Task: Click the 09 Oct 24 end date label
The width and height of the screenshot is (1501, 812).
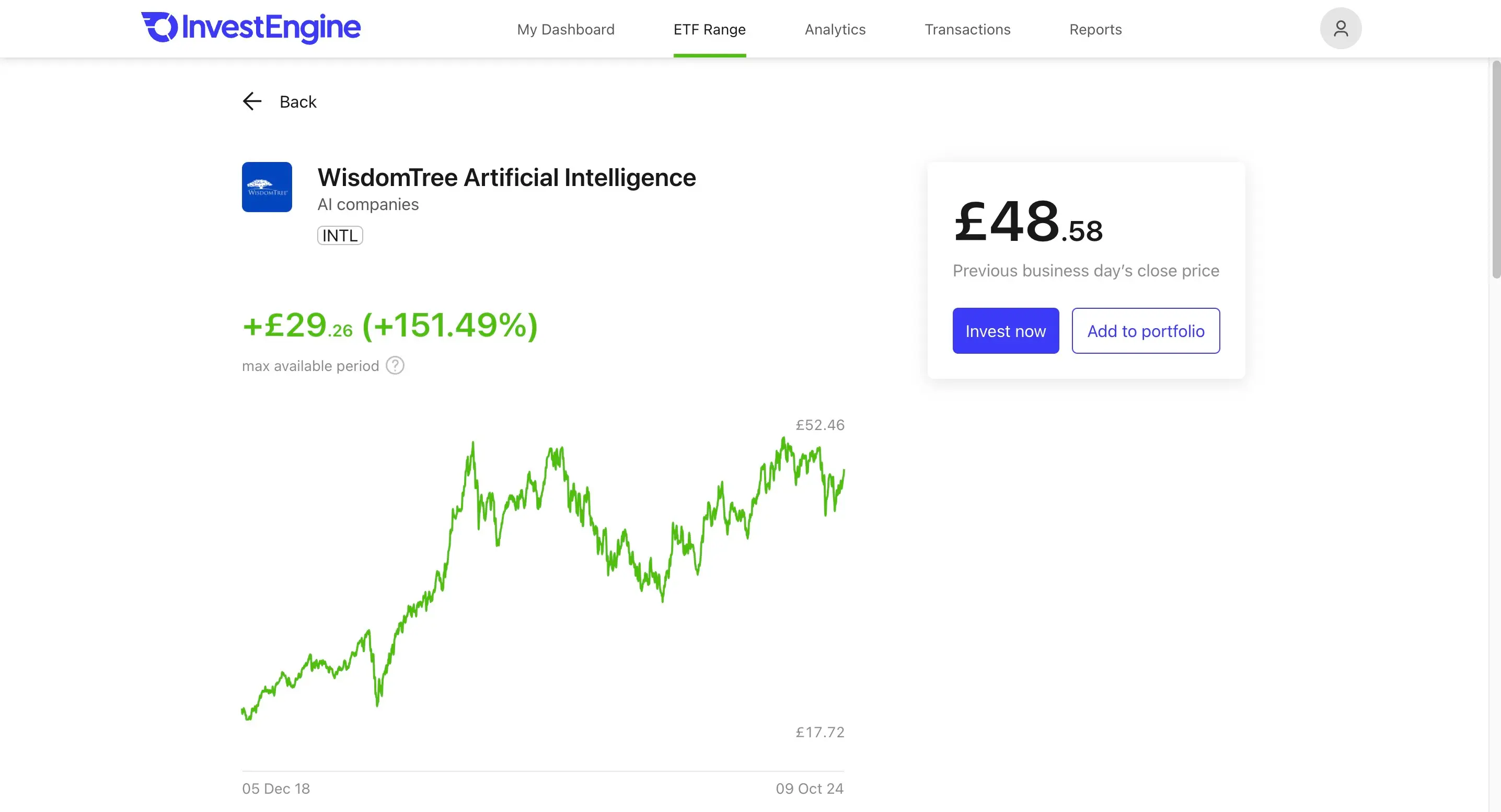Action: (810, 788)
